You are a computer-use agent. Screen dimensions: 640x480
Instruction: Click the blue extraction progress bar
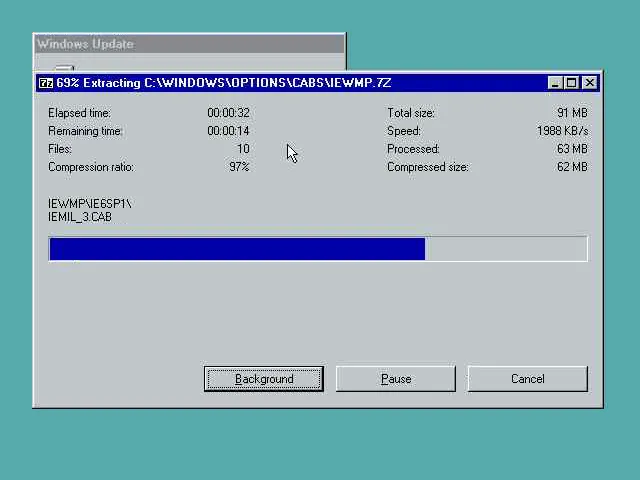pyautogui.click(x=318, y=249)
